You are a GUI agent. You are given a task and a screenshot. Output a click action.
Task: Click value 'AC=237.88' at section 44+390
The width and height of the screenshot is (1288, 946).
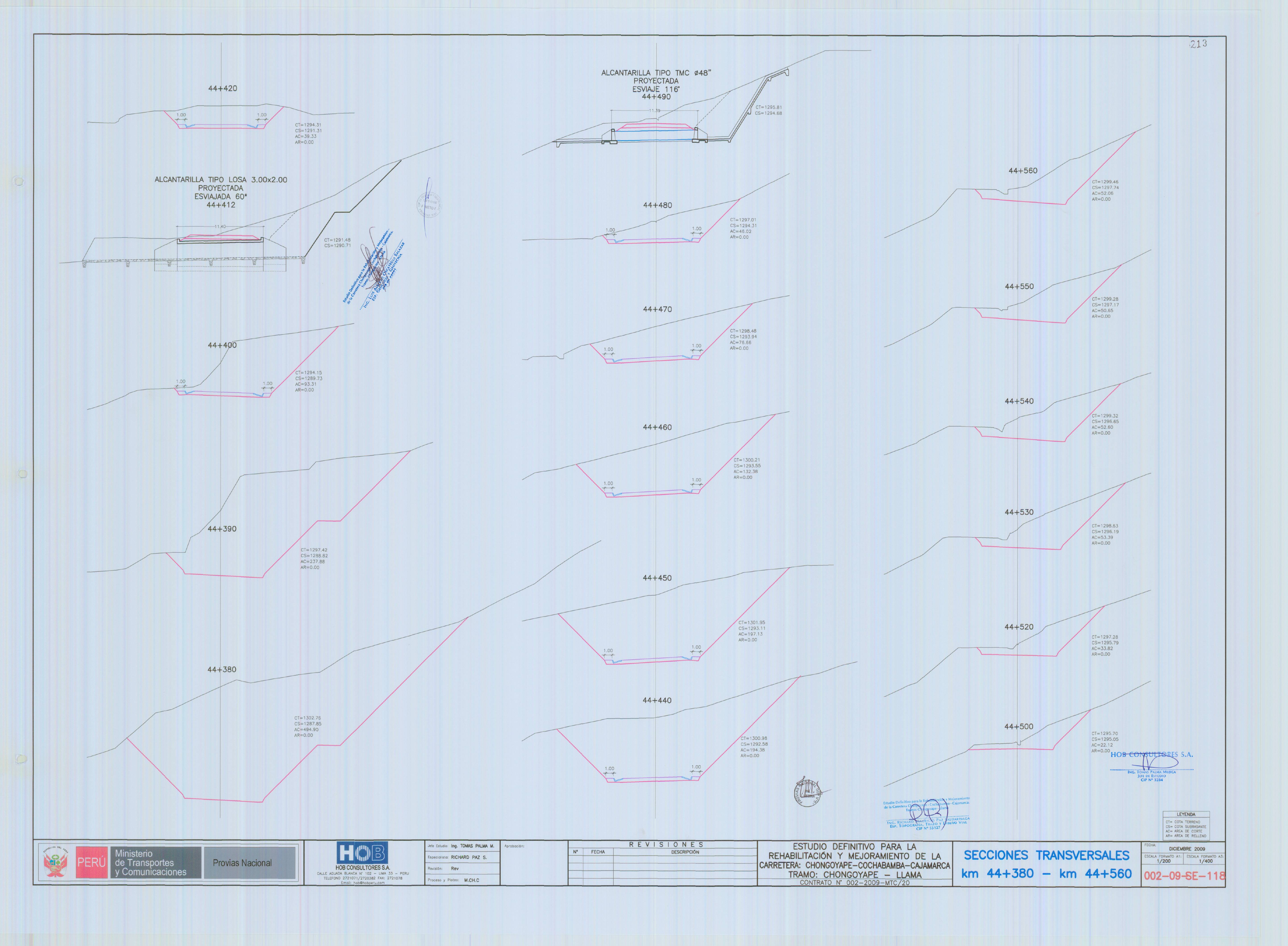tap(313, 562)
